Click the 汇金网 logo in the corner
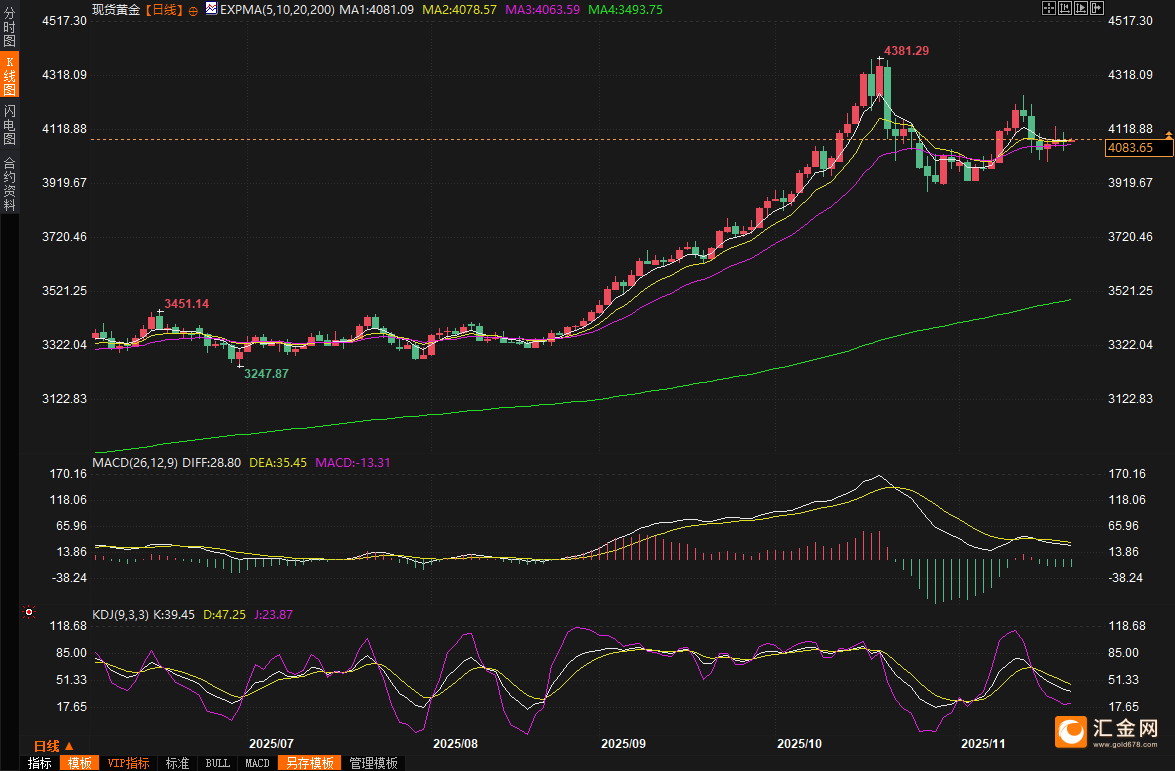1175x771 pixels. pos(1108,733)
